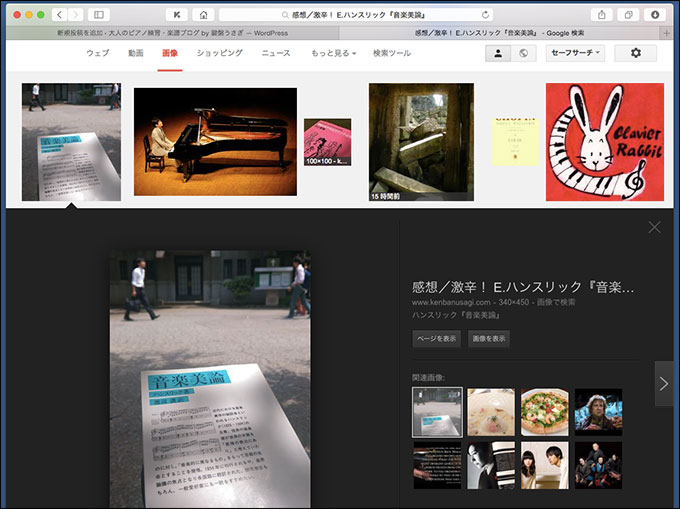This screenshot has width=680, height=509.
Task: Click the K bookmark toolbar icon
Action: [177, 15]
